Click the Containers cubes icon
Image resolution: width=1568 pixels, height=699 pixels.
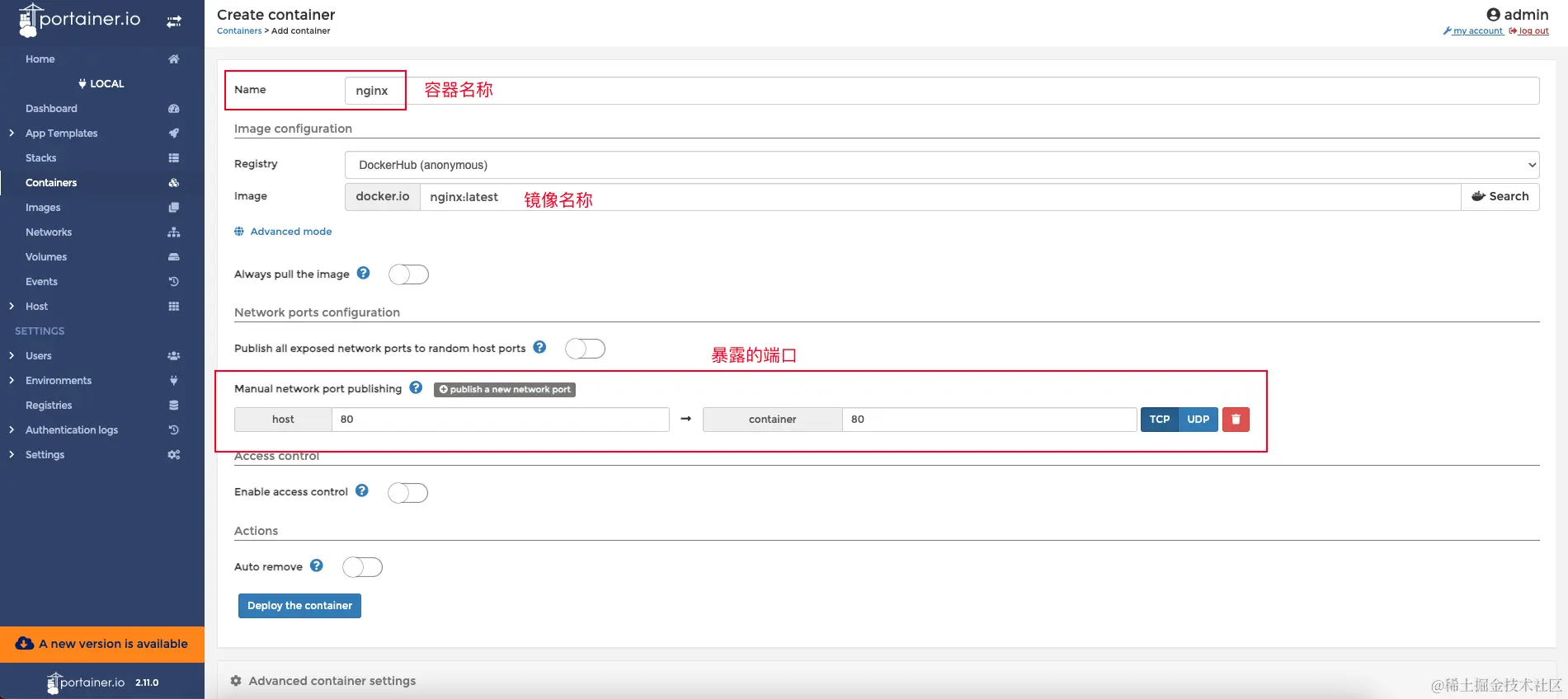(173, 182)
